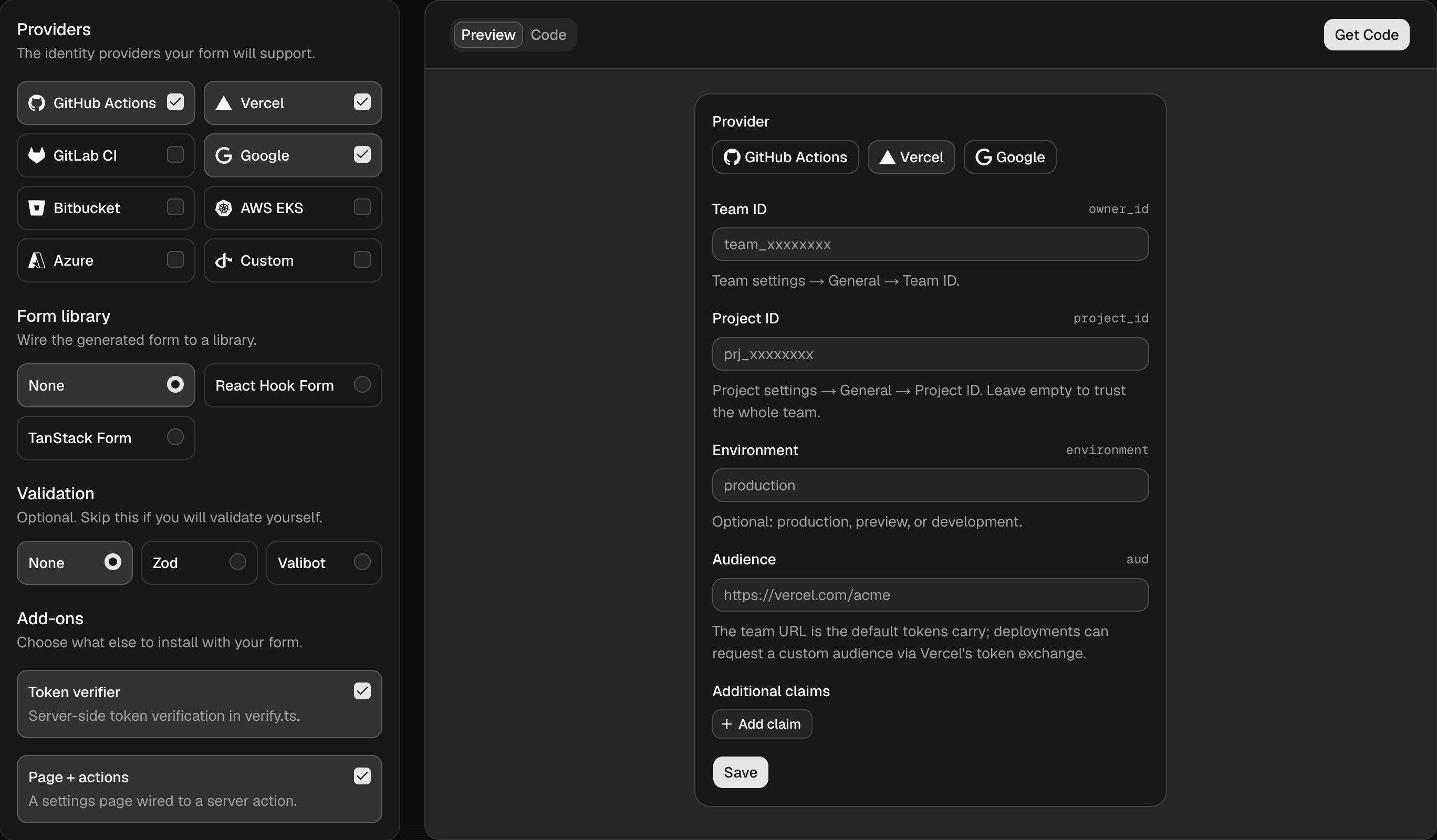The image size is (1437, 840).
Task: Click the environment claim label
Action: [1107, 450]
